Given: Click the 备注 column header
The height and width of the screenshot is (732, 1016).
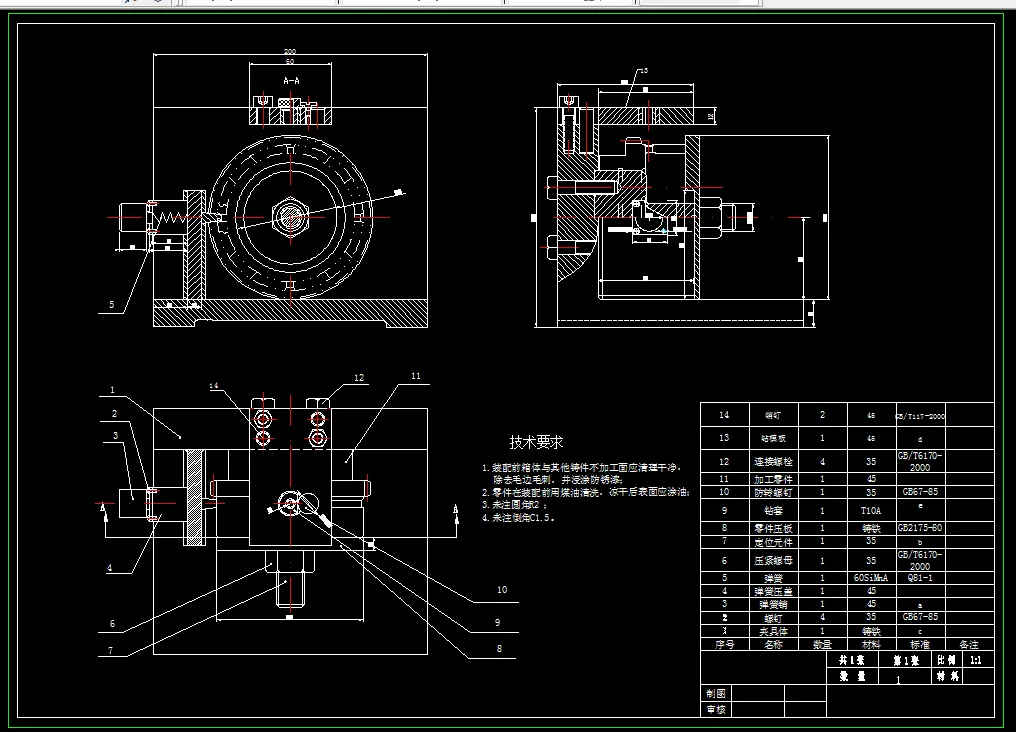Looking at the screenshot, I should 969,645.
